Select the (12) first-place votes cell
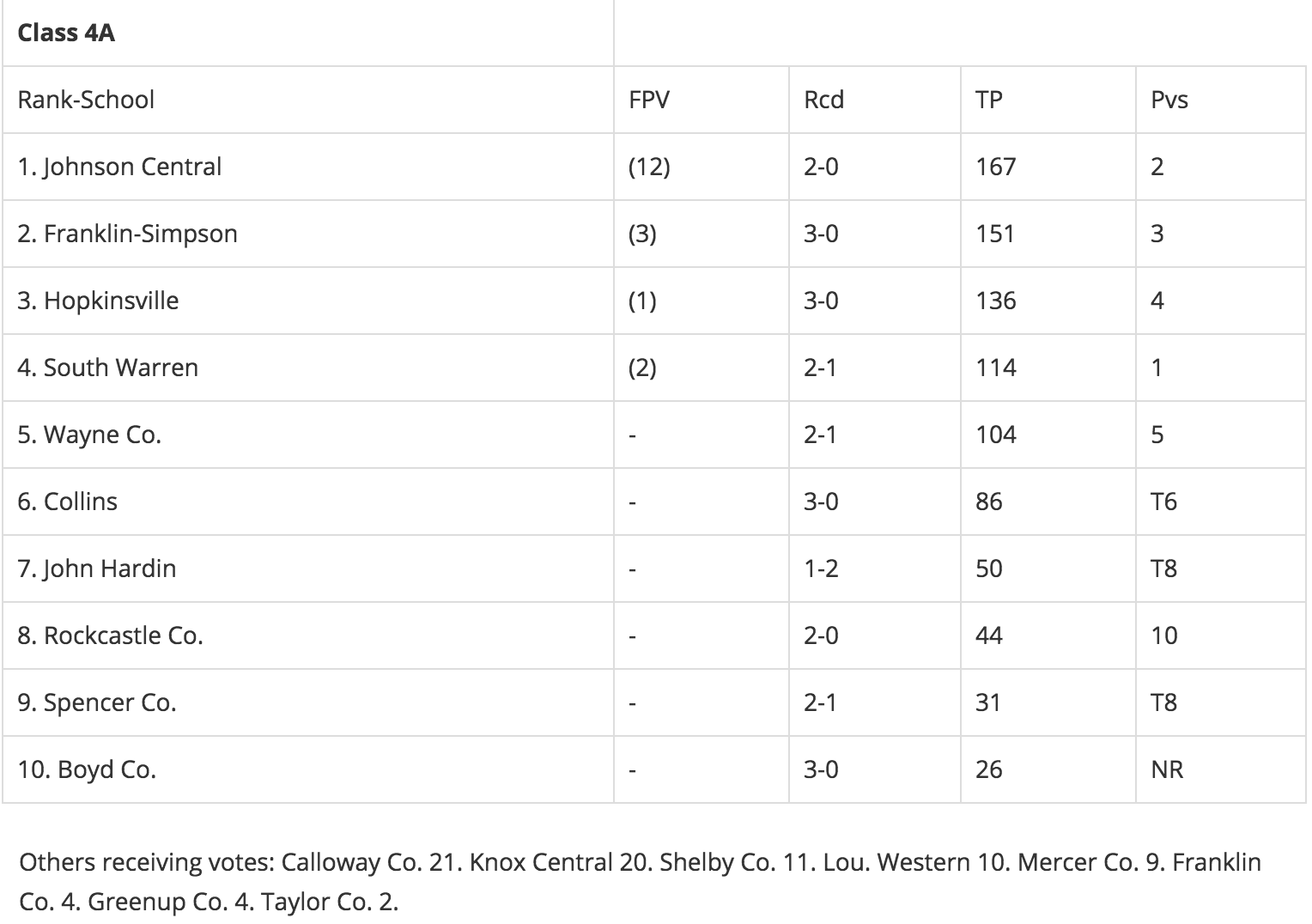The width and height of the screenshot is (1312, 924). coord(649,167)
